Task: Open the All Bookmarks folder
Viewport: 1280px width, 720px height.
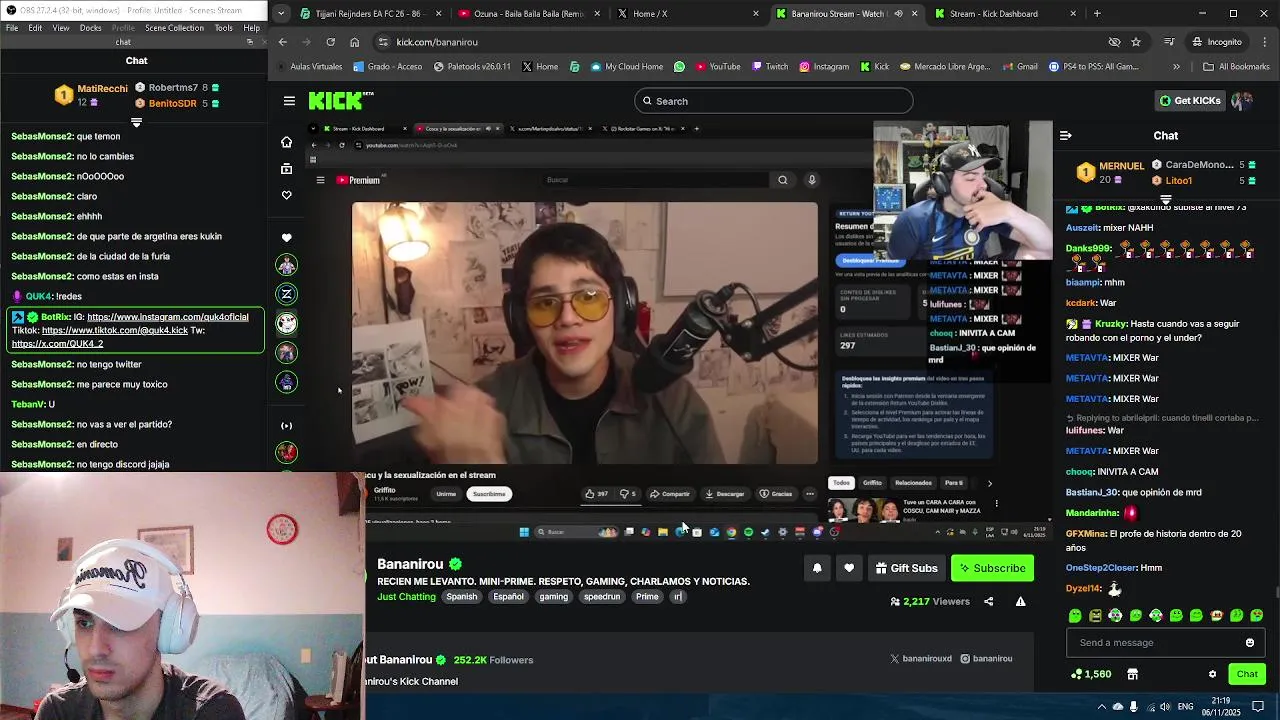Action: tap(1236, 67)
